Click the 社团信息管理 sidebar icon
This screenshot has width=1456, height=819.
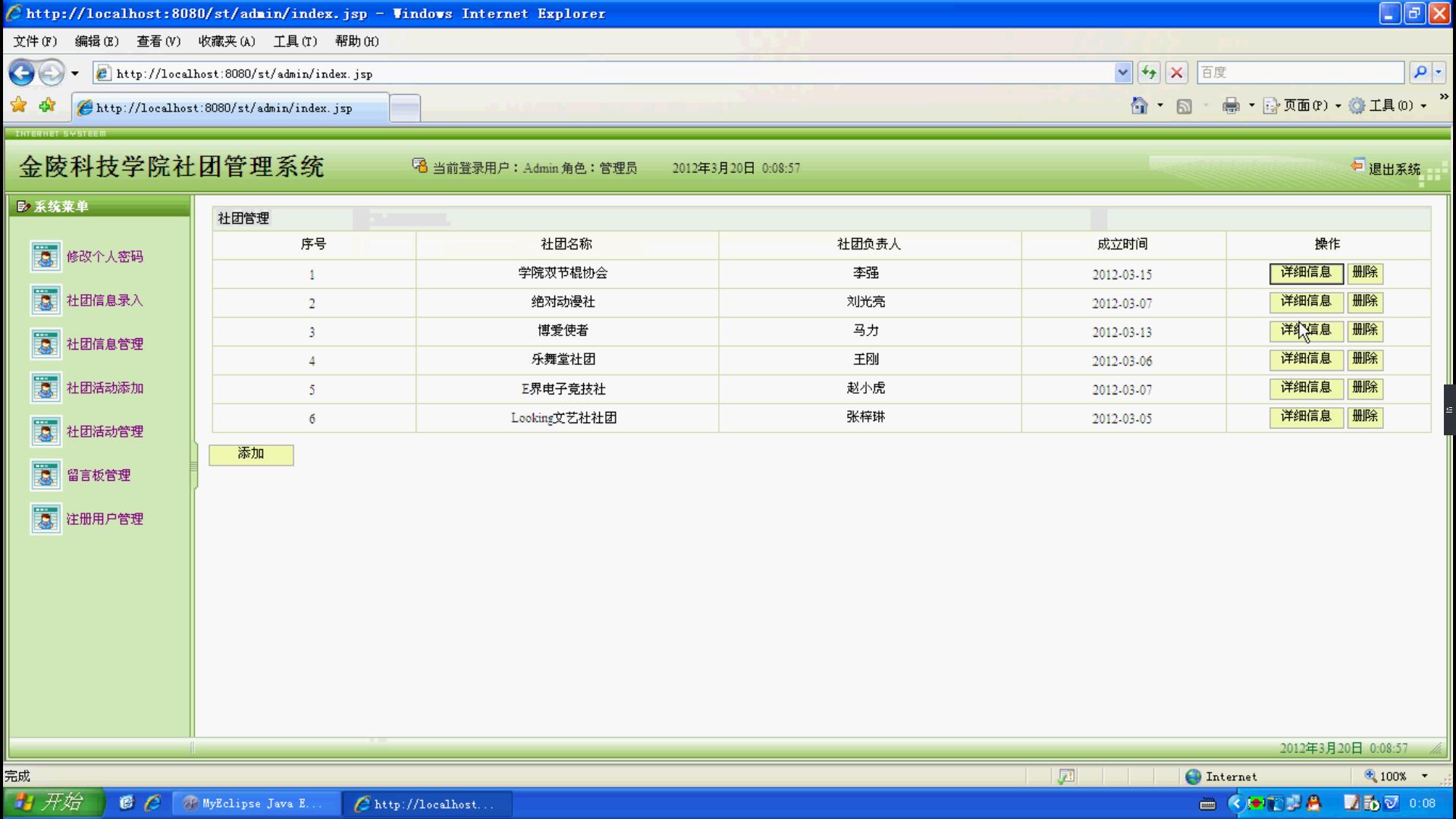(x=45, y=344)
